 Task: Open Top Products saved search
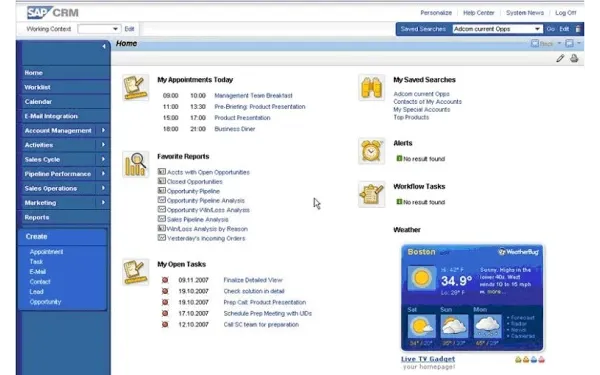[411, 117]
